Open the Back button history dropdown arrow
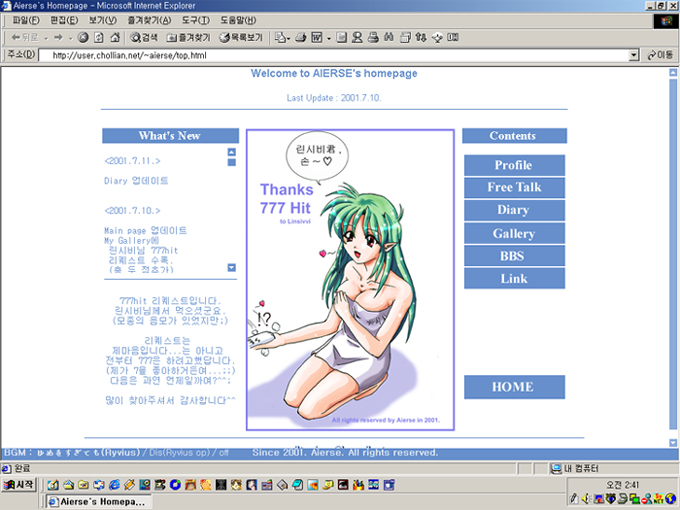Image resolution: width=680 pixels, height=510 pixels. pos(46,38)
